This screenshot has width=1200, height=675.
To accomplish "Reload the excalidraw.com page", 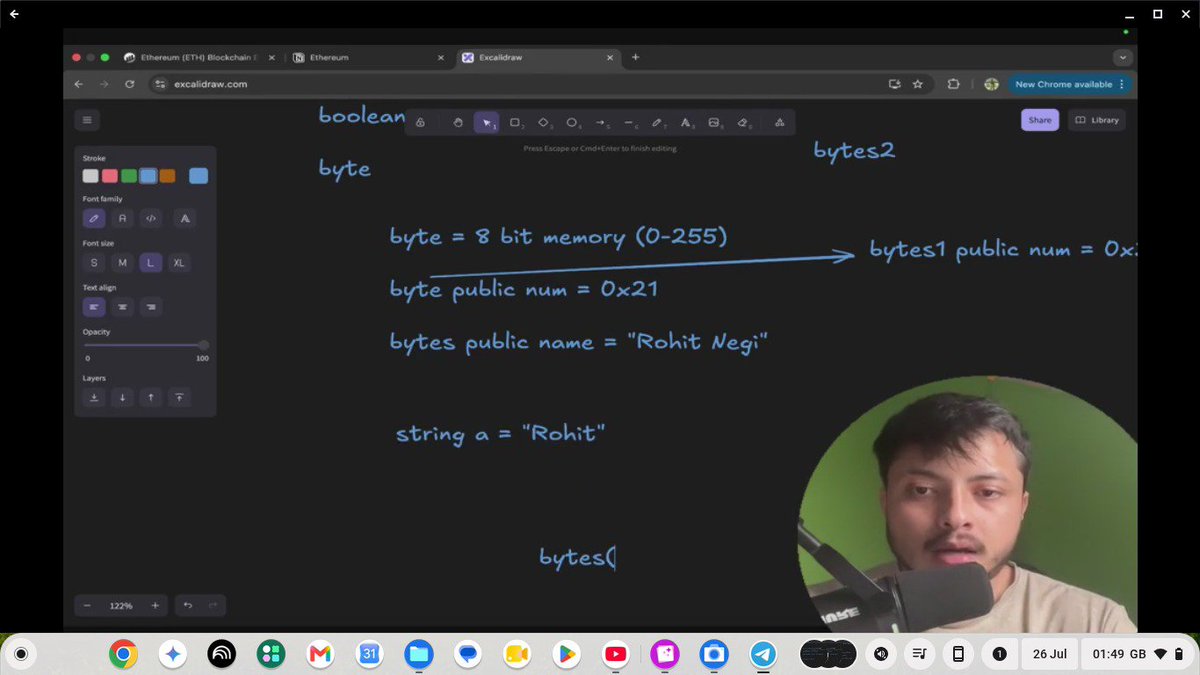I will click(x=129, y=84).
